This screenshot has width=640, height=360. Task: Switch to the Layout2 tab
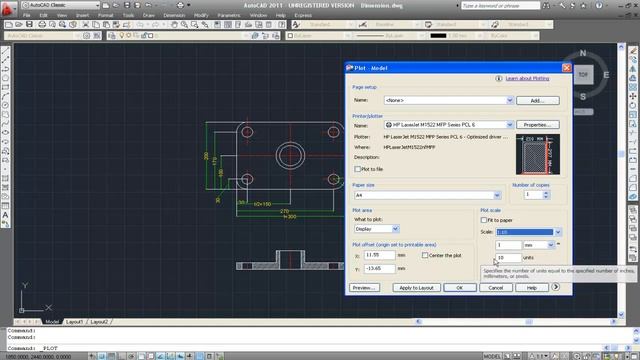pos(99,322)
